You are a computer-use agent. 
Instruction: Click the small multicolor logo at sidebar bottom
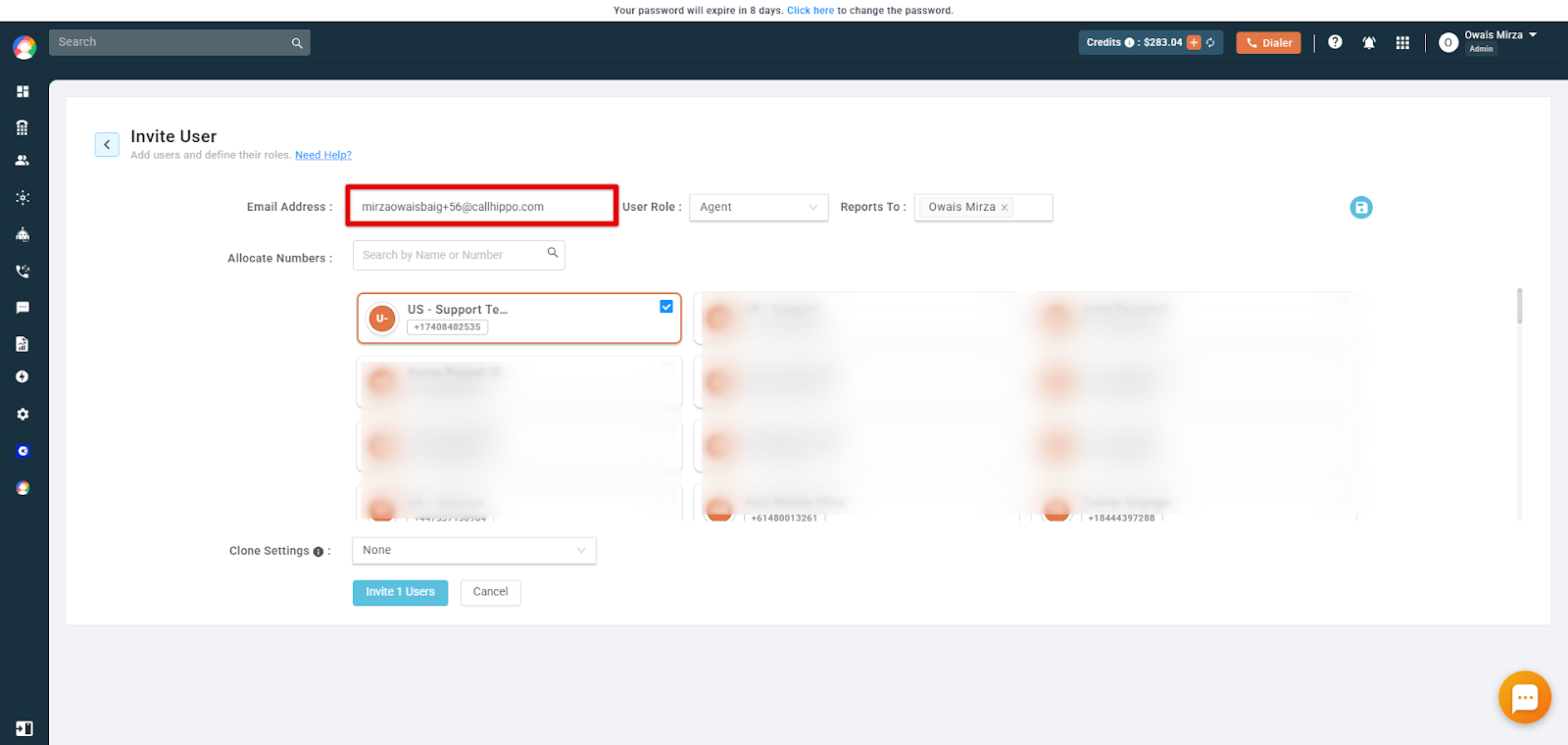tap(23, 488)
